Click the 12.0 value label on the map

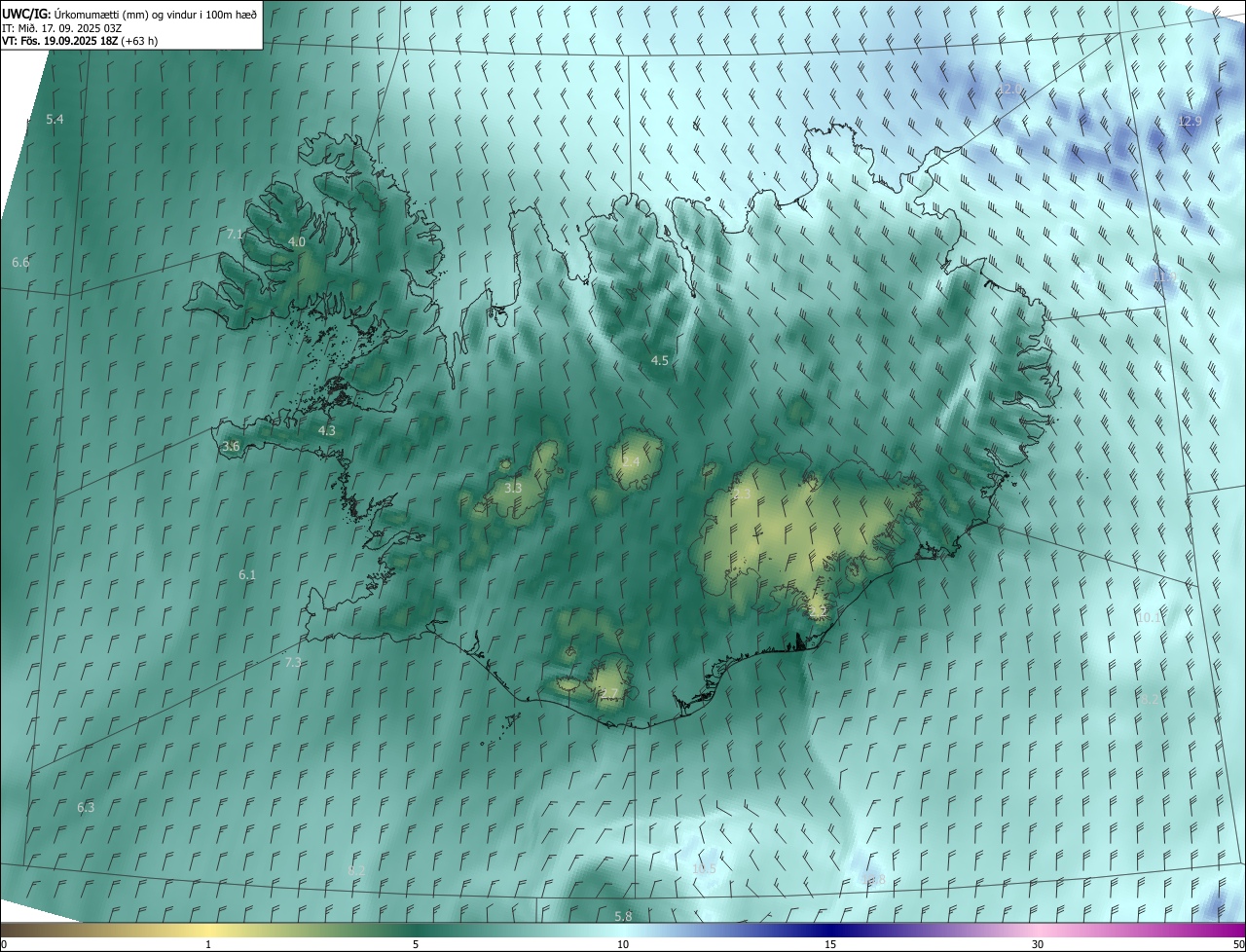[x=1009, y=90]
